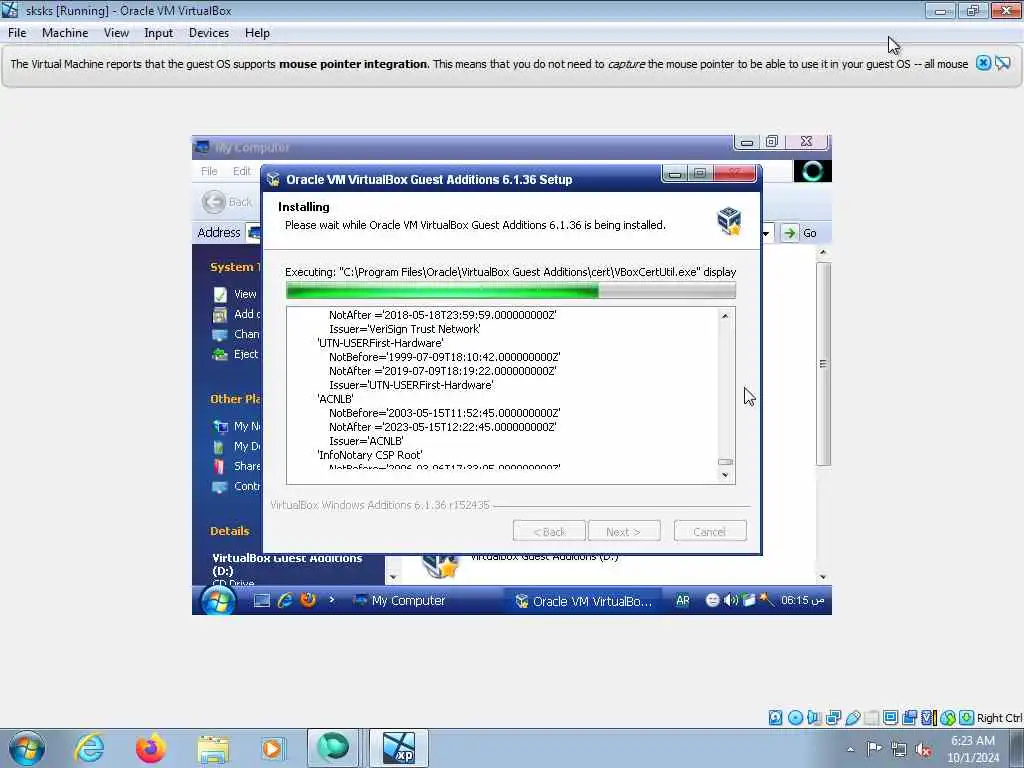The image size is (1024, 768).
Task: Click the optical disk status icon
Action: pyautogui.click(x=795, y=718)
